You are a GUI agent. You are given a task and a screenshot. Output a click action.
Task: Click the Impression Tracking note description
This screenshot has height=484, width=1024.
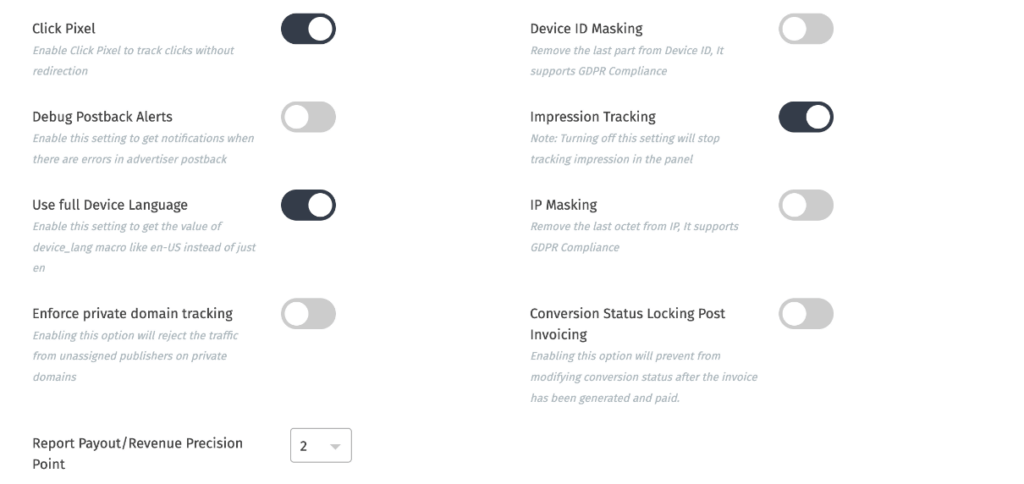[x=624, y=148]
